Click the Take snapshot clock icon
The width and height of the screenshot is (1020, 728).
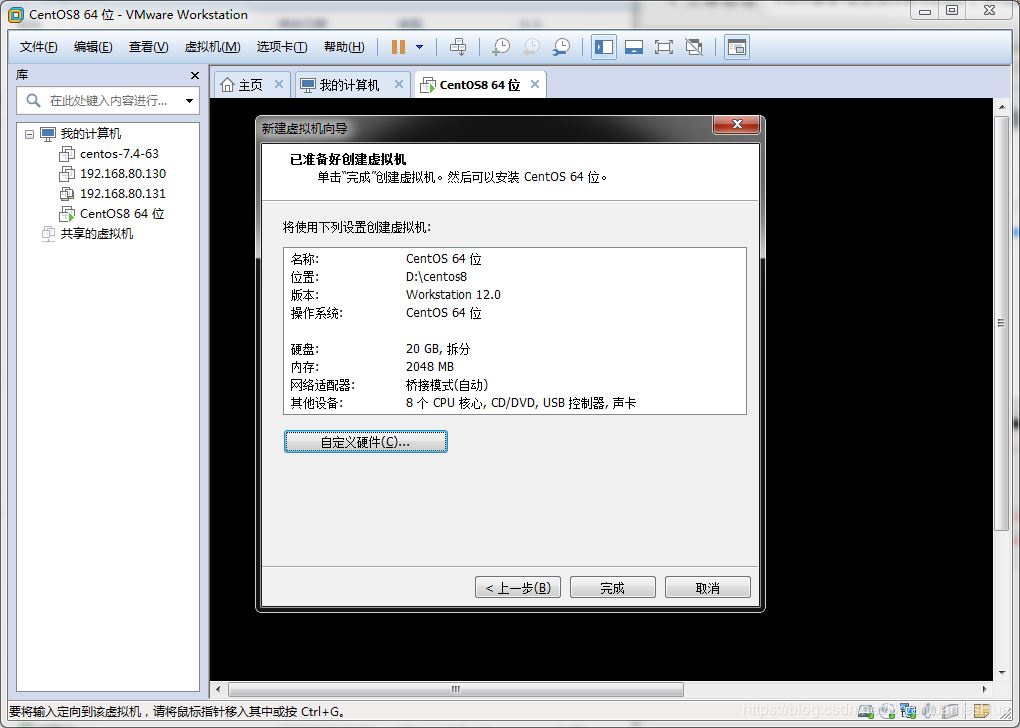pos(500,47)
